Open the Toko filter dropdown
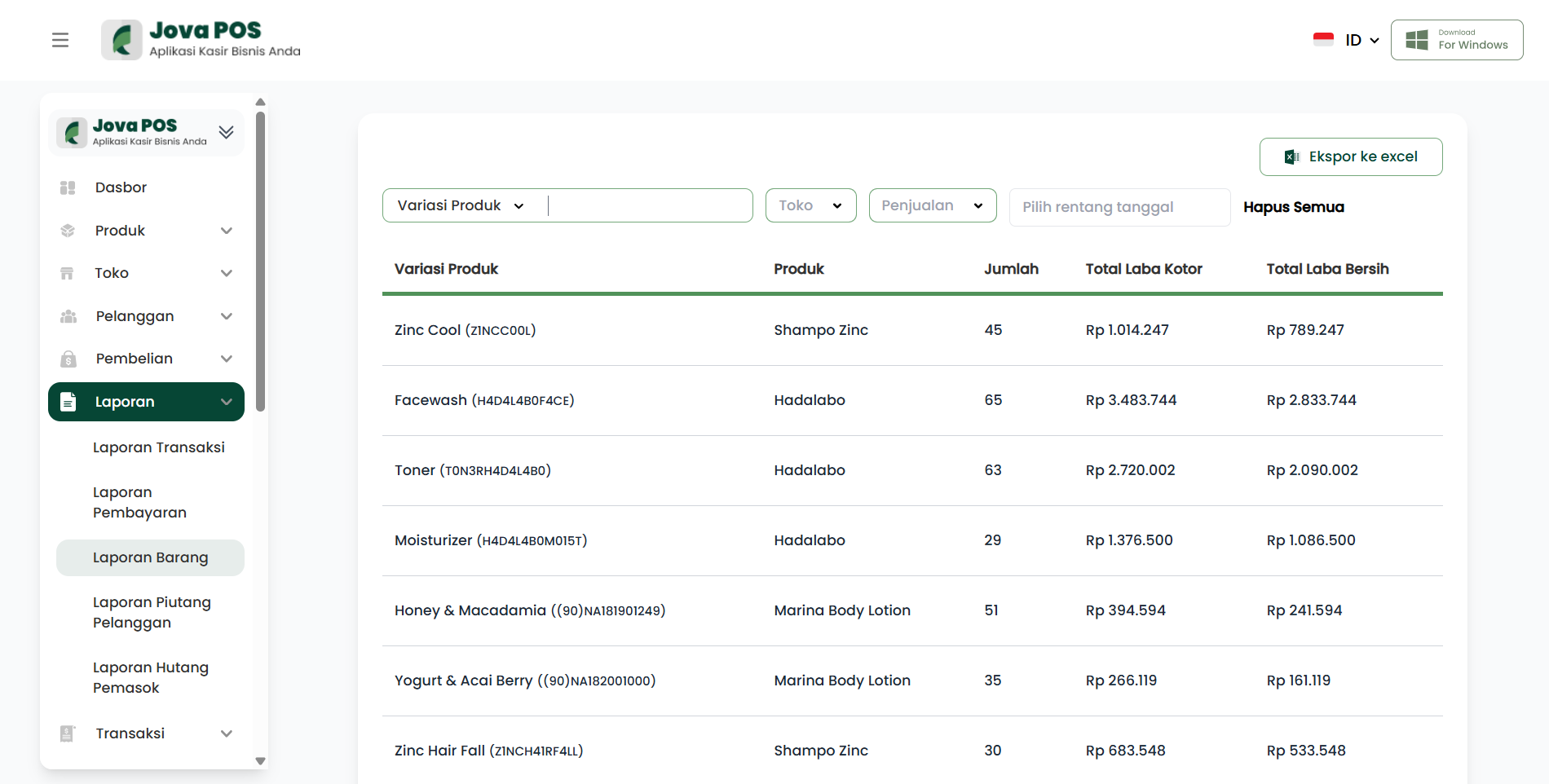 (x=810, y=205)
